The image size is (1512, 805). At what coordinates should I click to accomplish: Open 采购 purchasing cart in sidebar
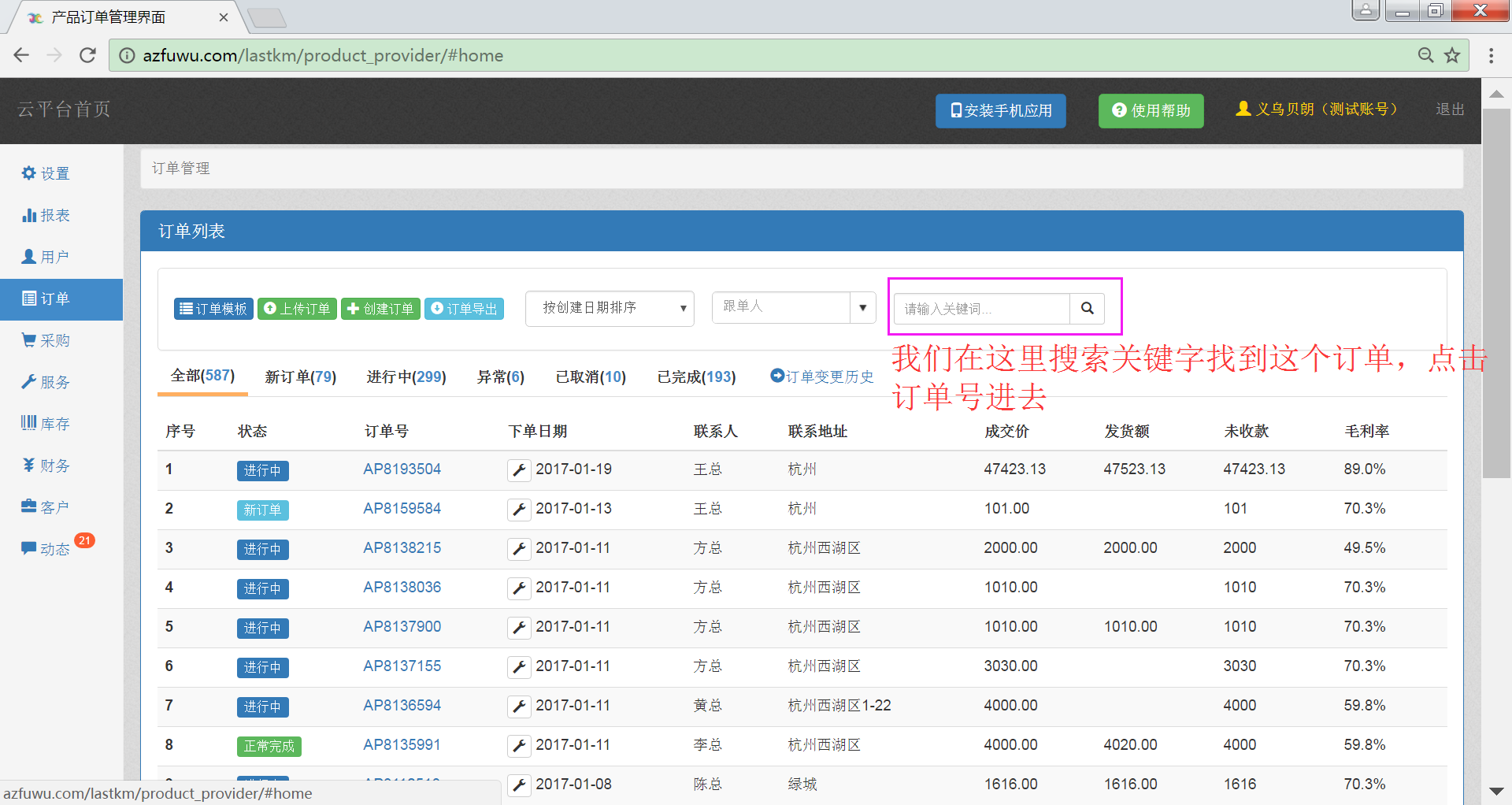tap(46, 340)
